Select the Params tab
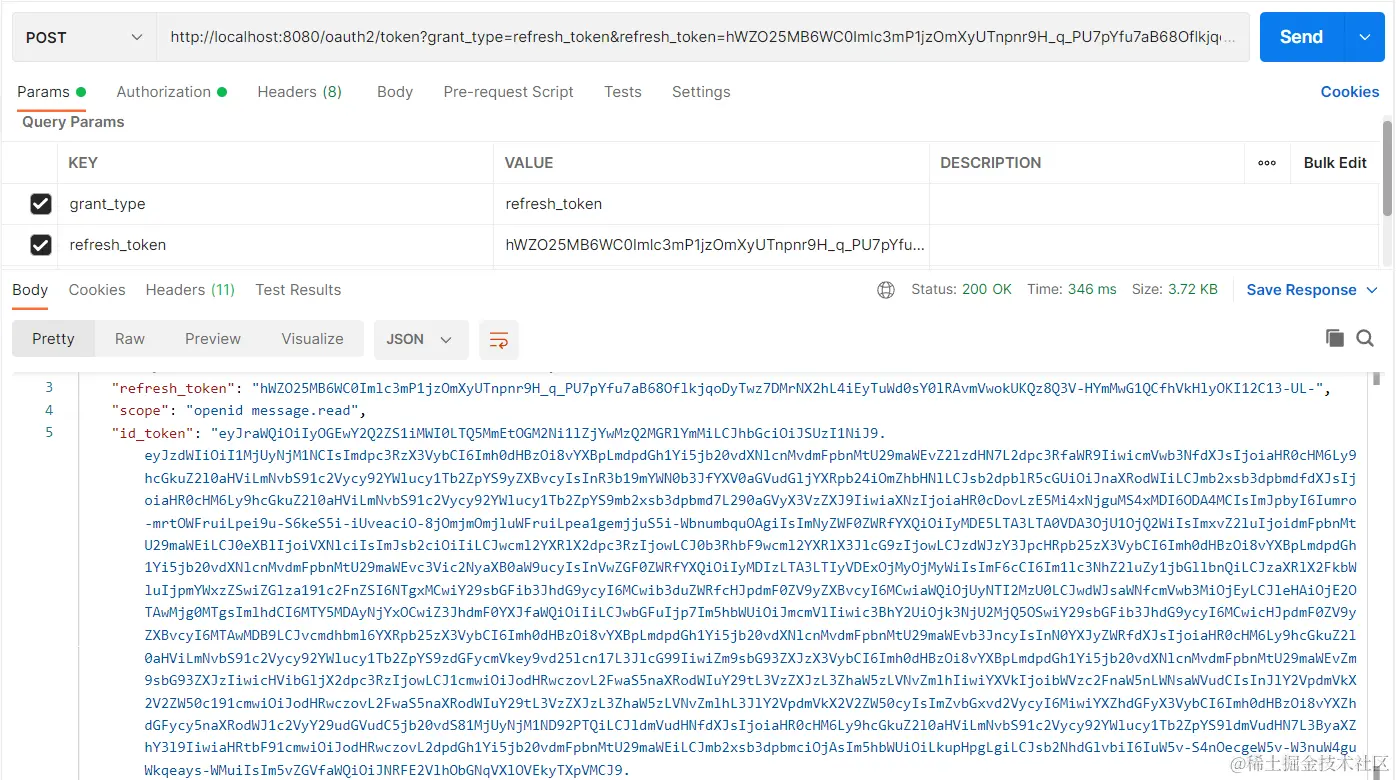Image resolution: width=1396 pixels, height=780 pixels. [51, 92]
